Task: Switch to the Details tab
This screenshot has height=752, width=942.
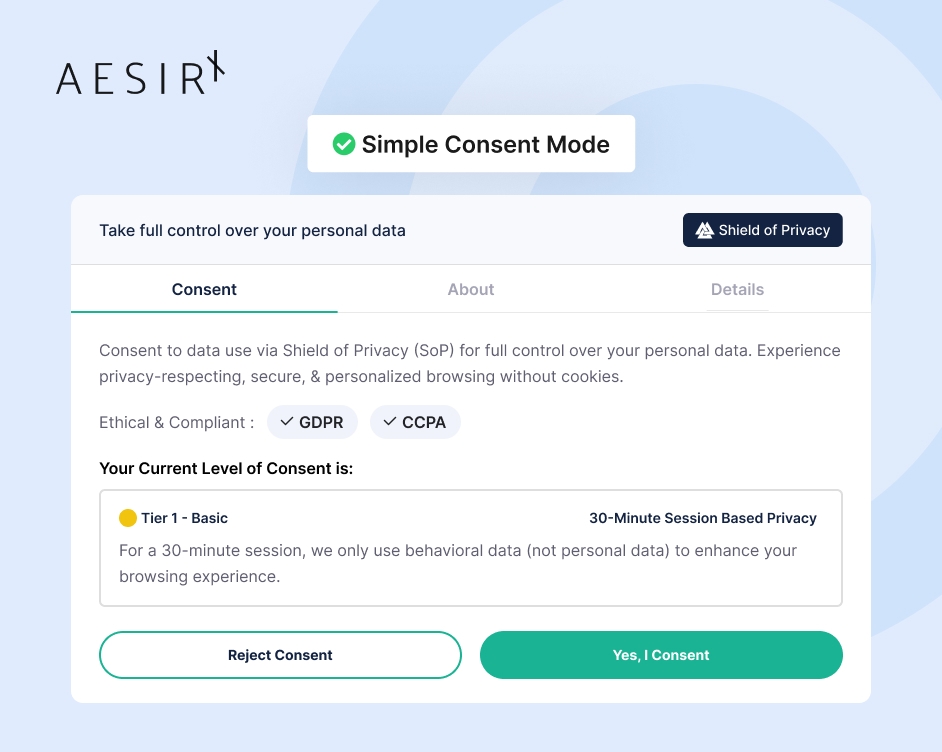Action: [x=737, y=290]
